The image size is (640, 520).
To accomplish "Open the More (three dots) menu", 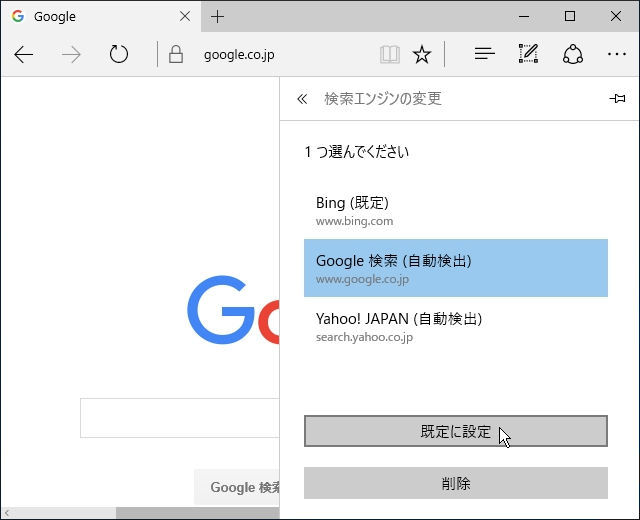I will pos(617,54).
